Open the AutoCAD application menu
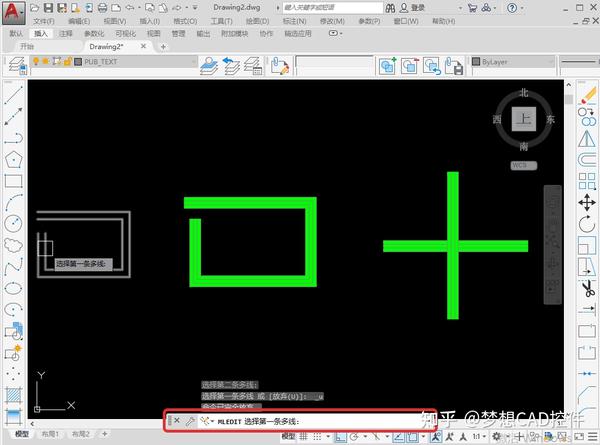 (14, 12)
